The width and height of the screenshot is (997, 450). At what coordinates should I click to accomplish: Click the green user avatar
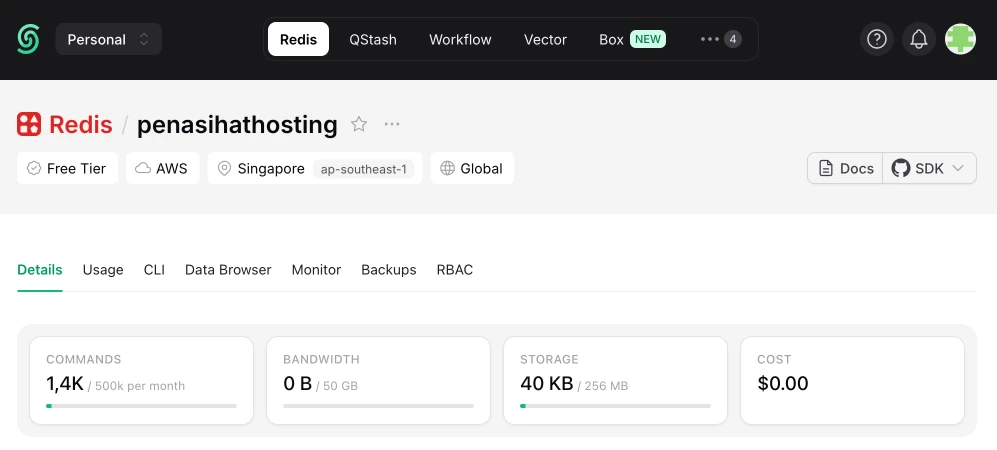pos(960,39)
